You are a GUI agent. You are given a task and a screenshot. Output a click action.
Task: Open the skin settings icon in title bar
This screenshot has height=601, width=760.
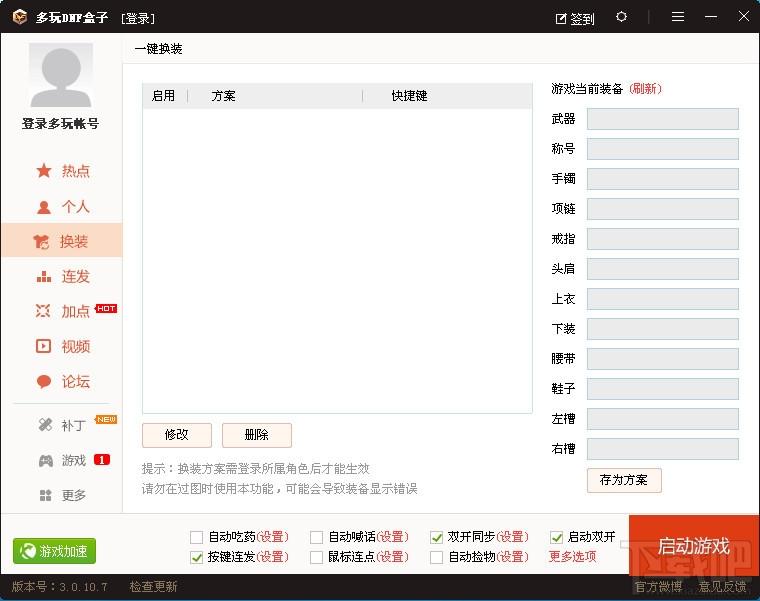click(621, 17)
